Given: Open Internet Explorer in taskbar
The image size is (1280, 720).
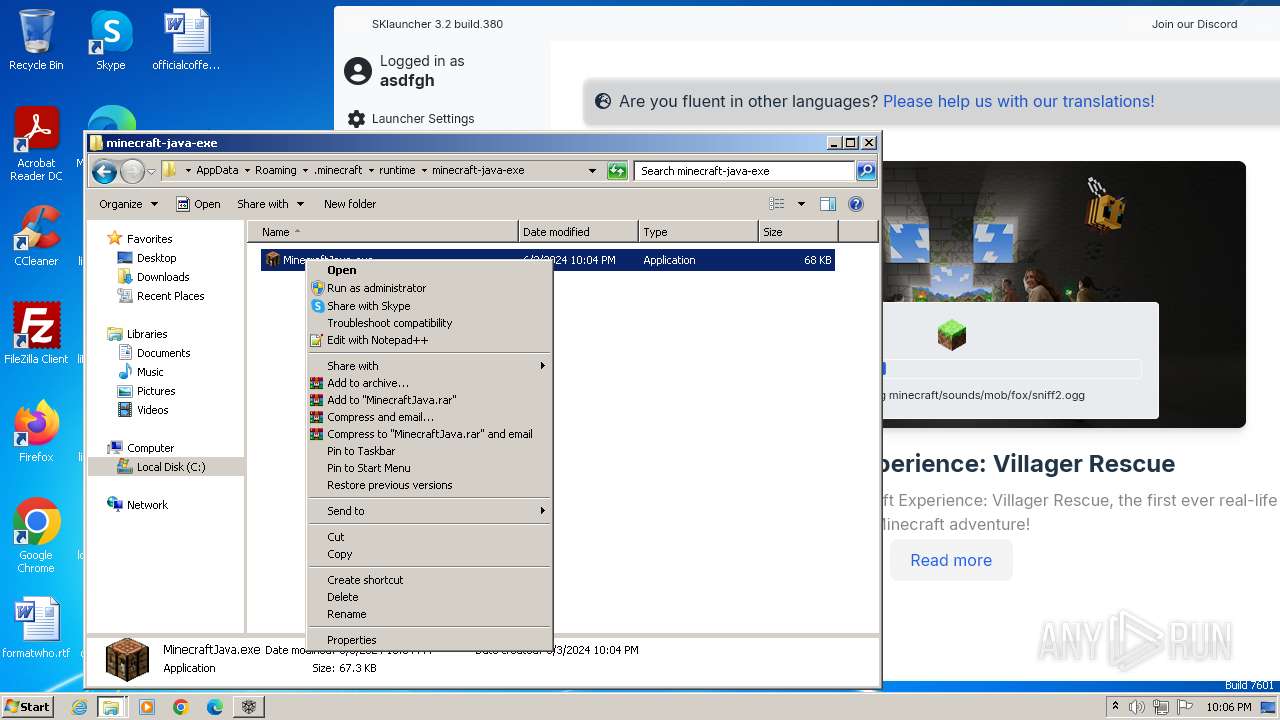Looking at the screenshot, I should pyautogui.click(x=79, y=707).
